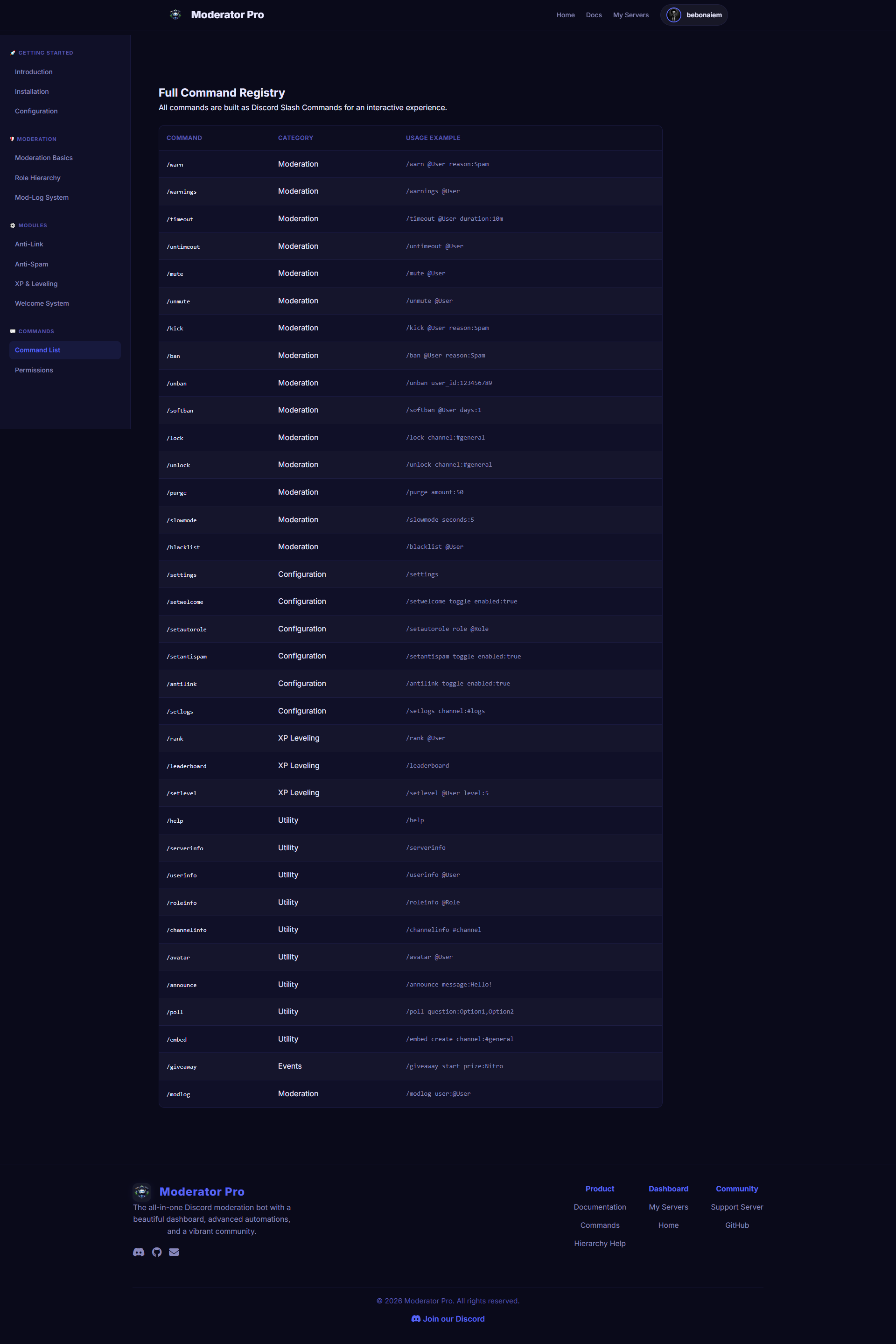Click the COMMAND column header
This screenshot has height=1344, width=896.
(184, 138)
